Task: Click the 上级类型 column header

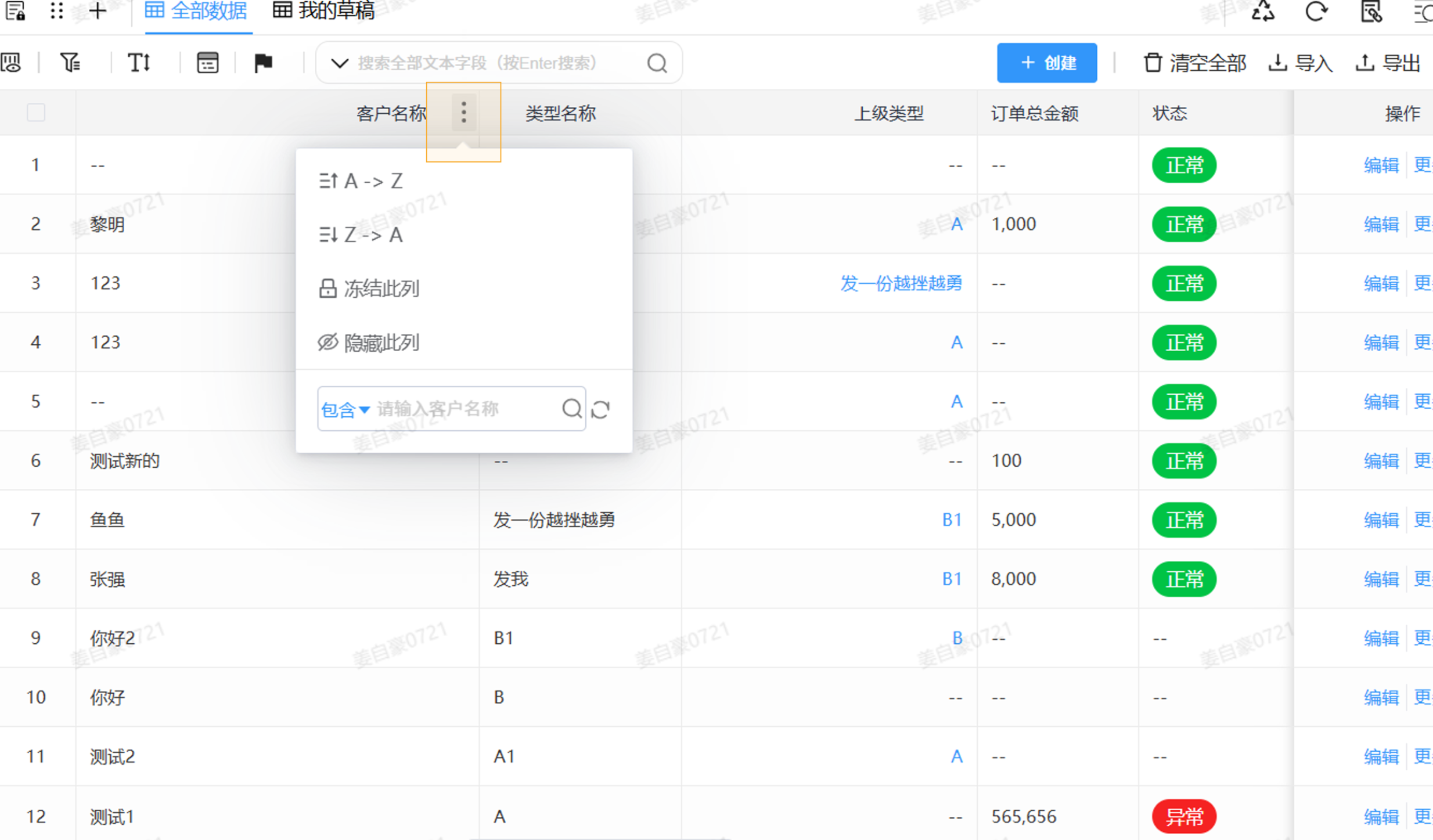Action: point(889,113)
